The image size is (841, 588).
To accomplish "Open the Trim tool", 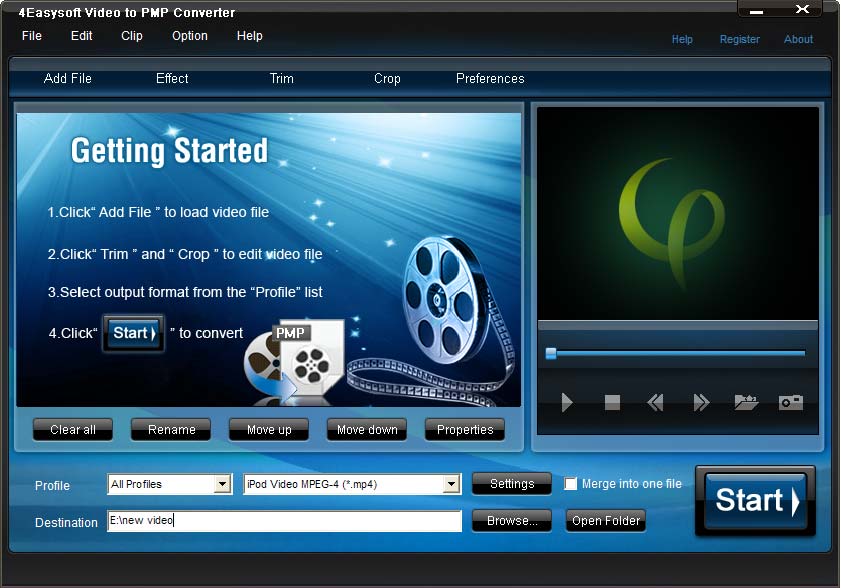I will pos(281,78).
